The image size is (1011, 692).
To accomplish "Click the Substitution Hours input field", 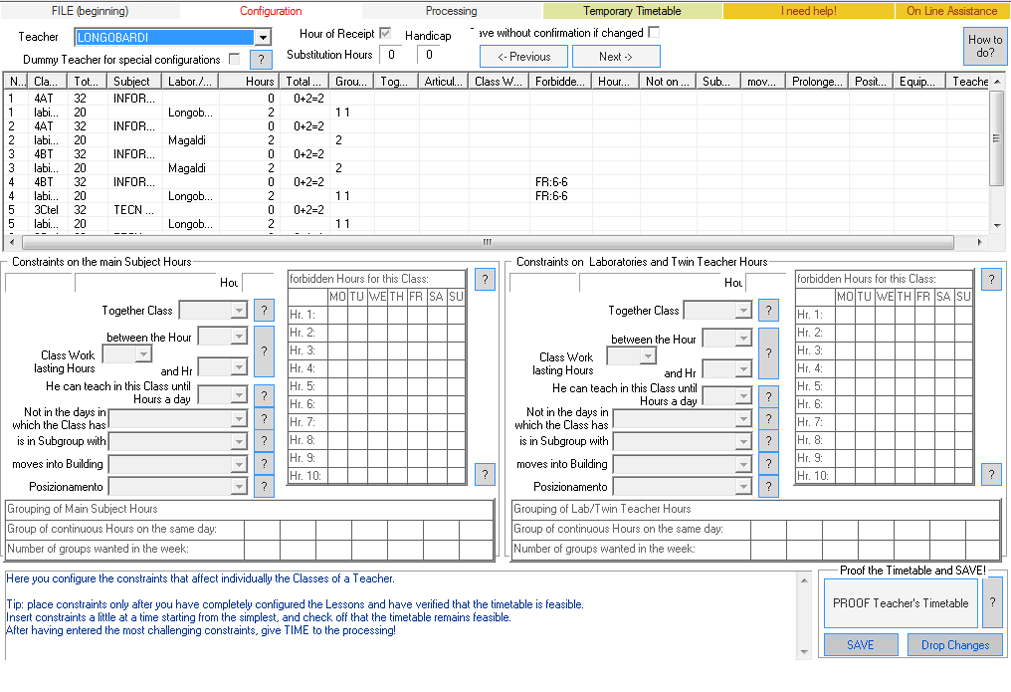I will (x=391, y=55).
